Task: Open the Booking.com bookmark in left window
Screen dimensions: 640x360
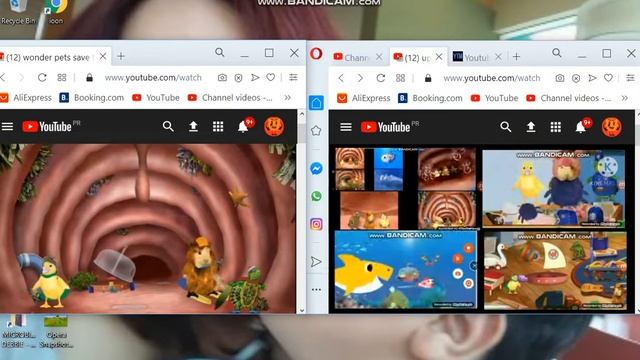Action: click(91, 98)
